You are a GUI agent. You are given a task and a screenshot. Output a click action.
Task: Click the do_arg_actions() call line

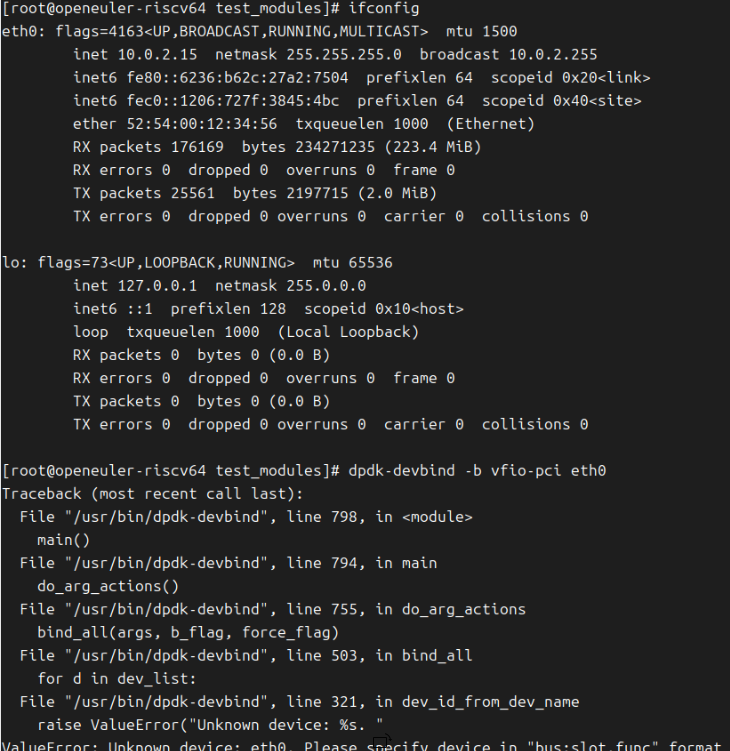(108, 586)
